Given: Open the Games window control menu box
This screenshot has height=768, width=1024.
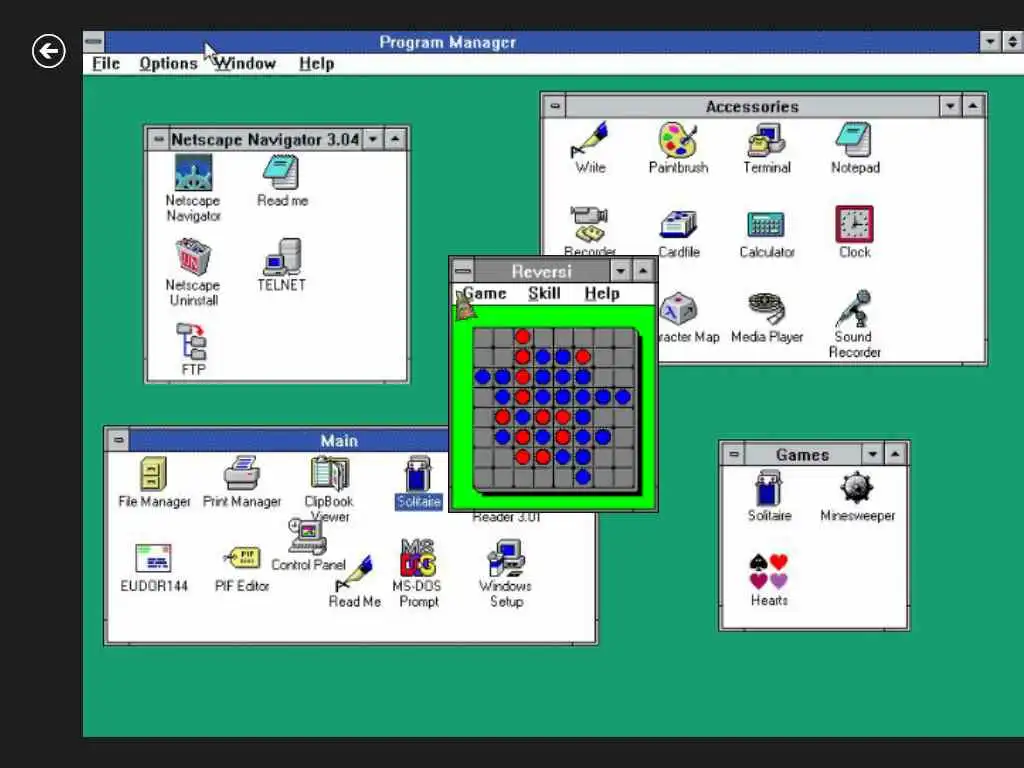Looking at the screenshot, I should coord(733,454).
